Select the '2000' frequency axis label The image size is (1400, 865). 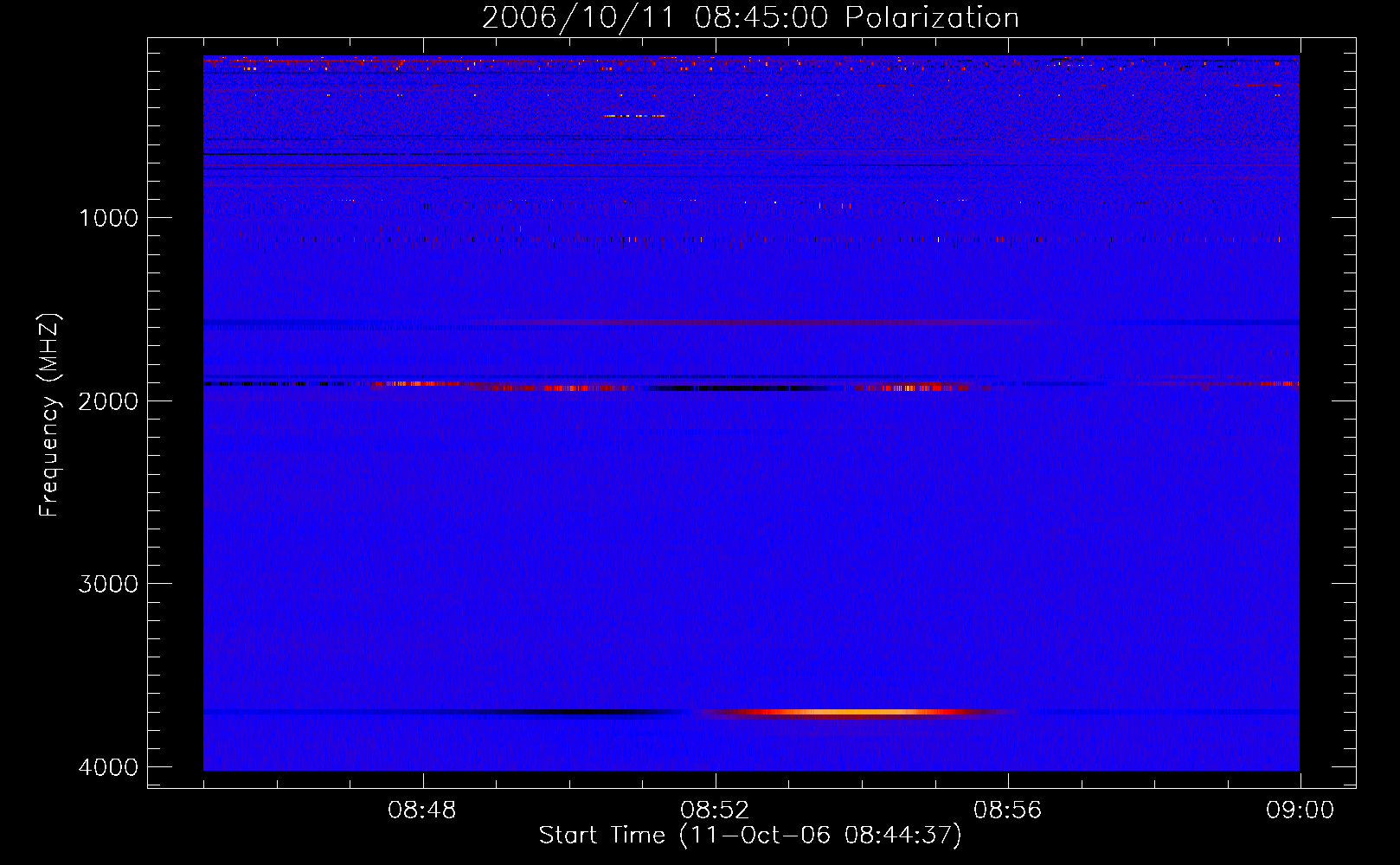tap(108, 401)
